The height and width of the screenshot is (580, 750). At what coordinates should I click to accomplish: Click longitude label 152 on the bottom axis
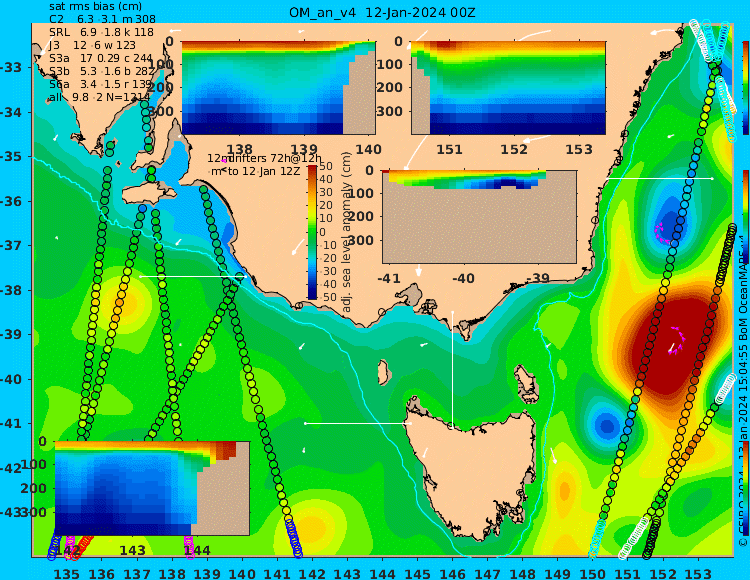coord(662,574)
